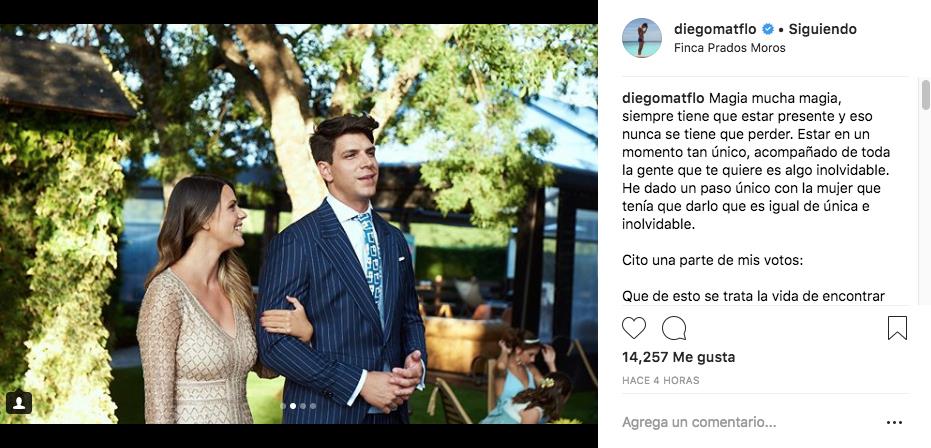View the 14,257 Me gusta likes list
Viewport: 931px width, 448px height.
[679, 357]
